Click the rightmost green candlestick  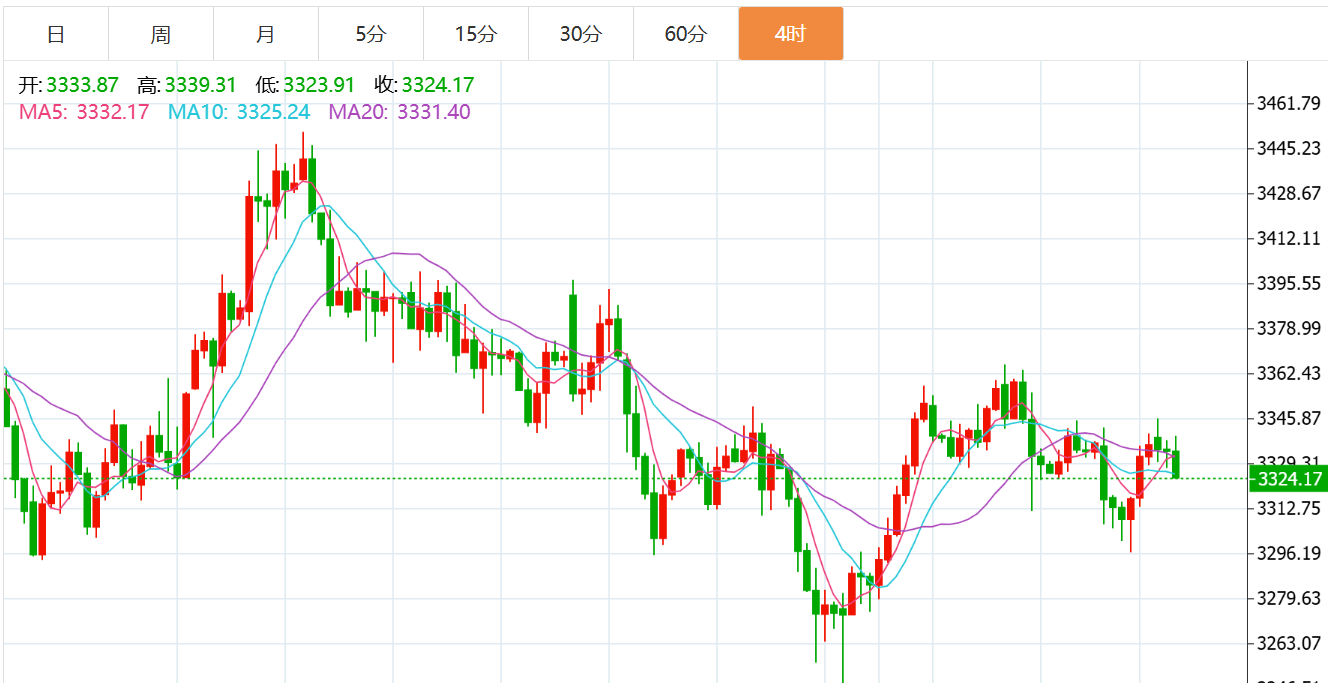[1177, 463]
